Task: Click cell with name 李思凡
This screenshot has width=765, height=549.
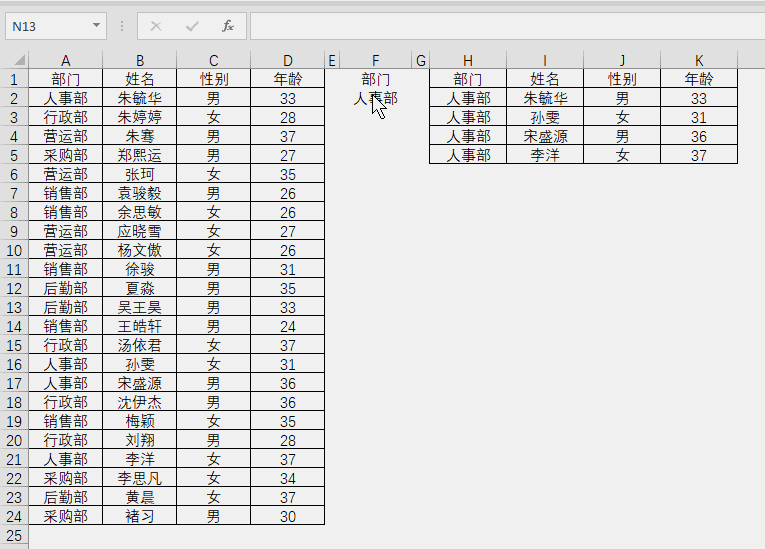Action: tap(140, 478)
